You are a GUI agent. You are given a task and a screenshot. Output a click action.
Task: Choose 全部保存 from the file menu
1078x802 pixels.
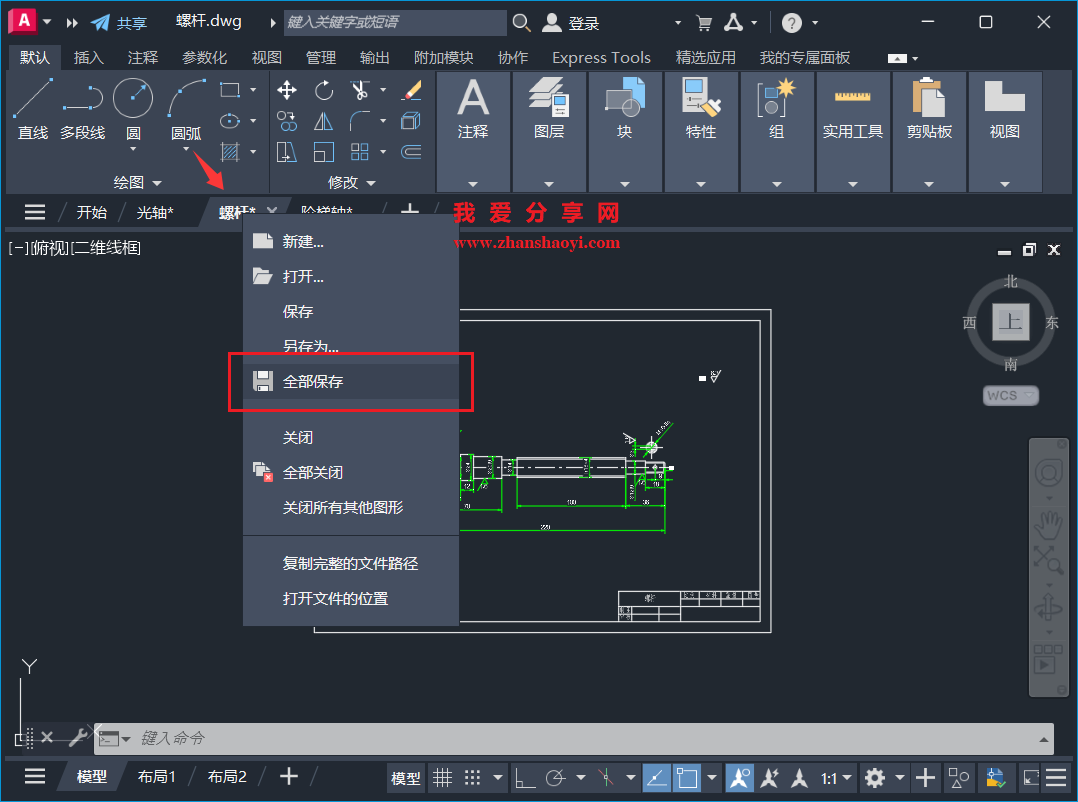tap(316, 381)
